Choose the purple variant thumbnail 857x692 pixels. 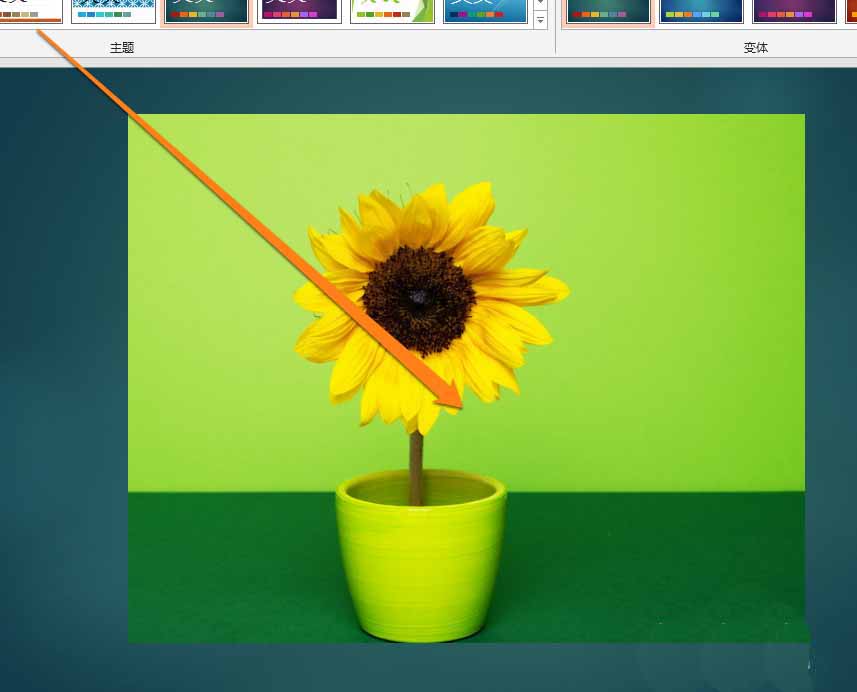point(794,11)
